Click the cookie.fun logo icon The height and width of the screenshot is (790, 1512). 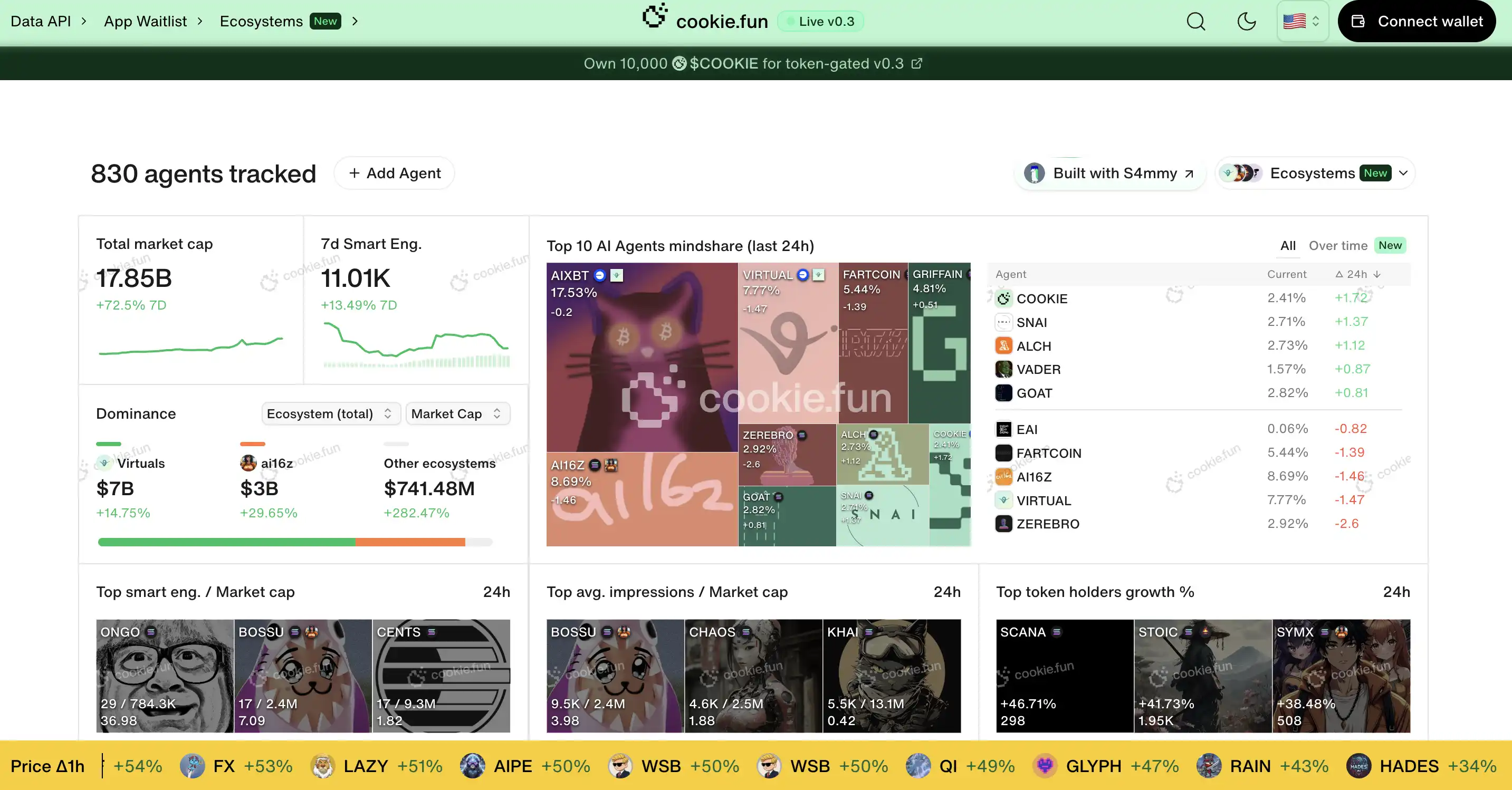pos(655,16)
